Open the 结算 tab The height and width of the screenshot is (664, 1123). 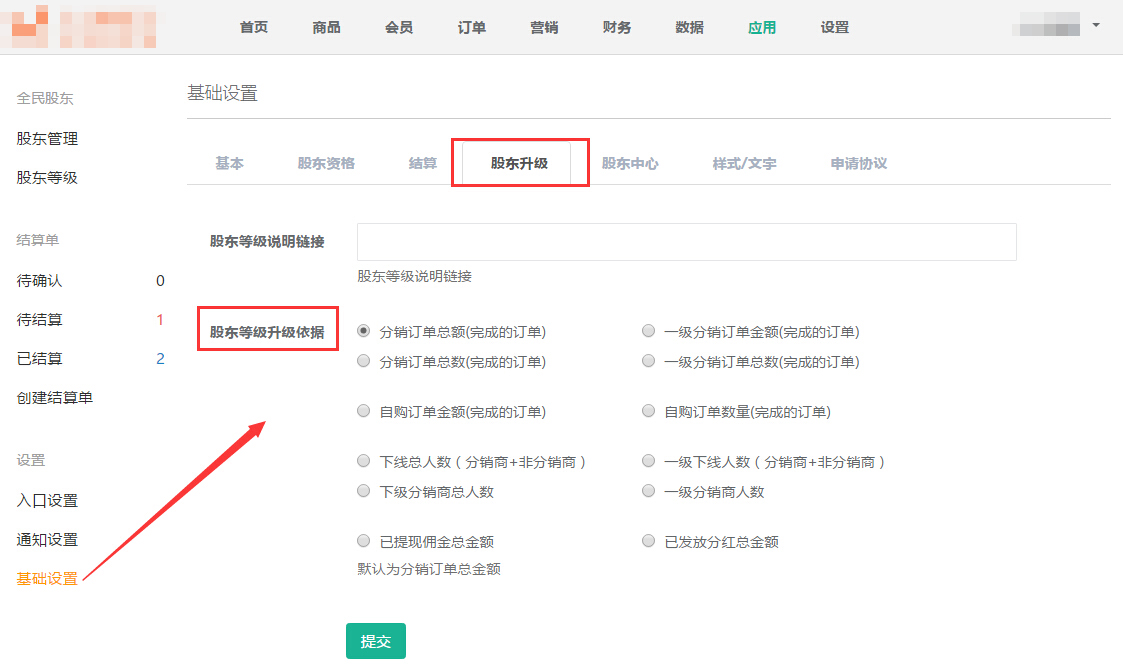[423, 163]
